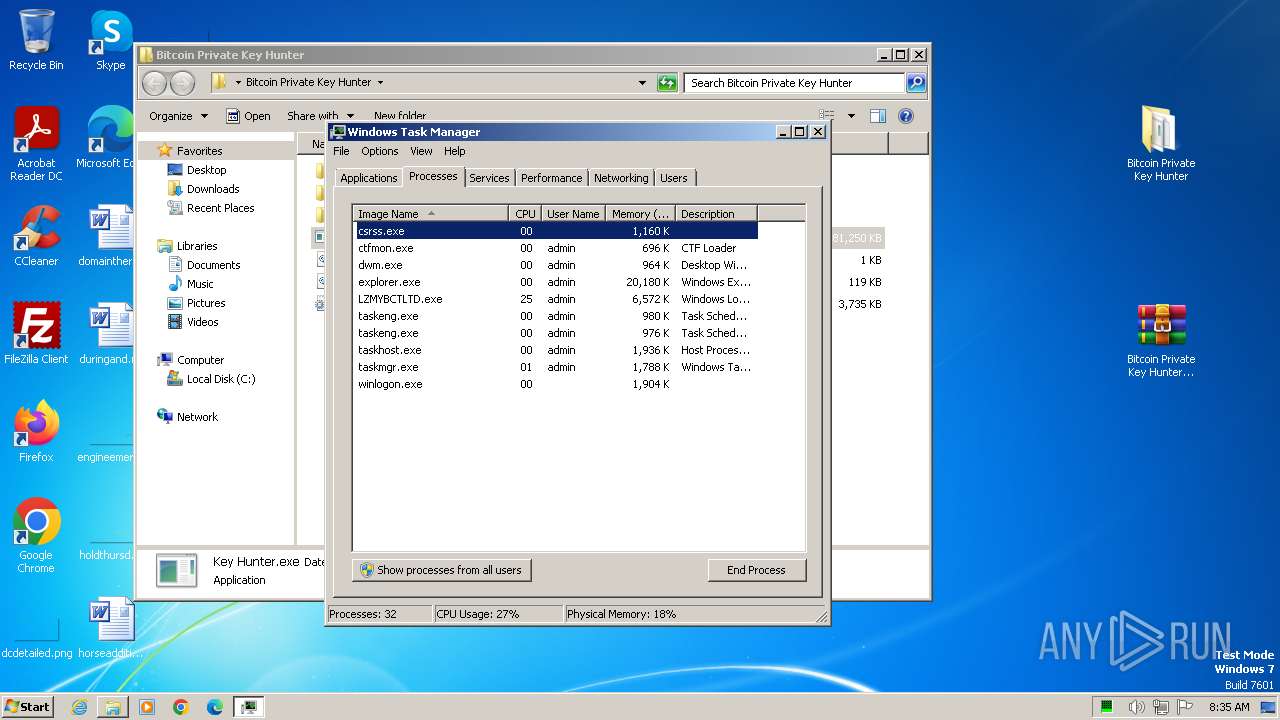This screenshot has height=720, width=1280.
Task: Open Acrobat Reader DC shortcut
Action: (x=36, y=144)
